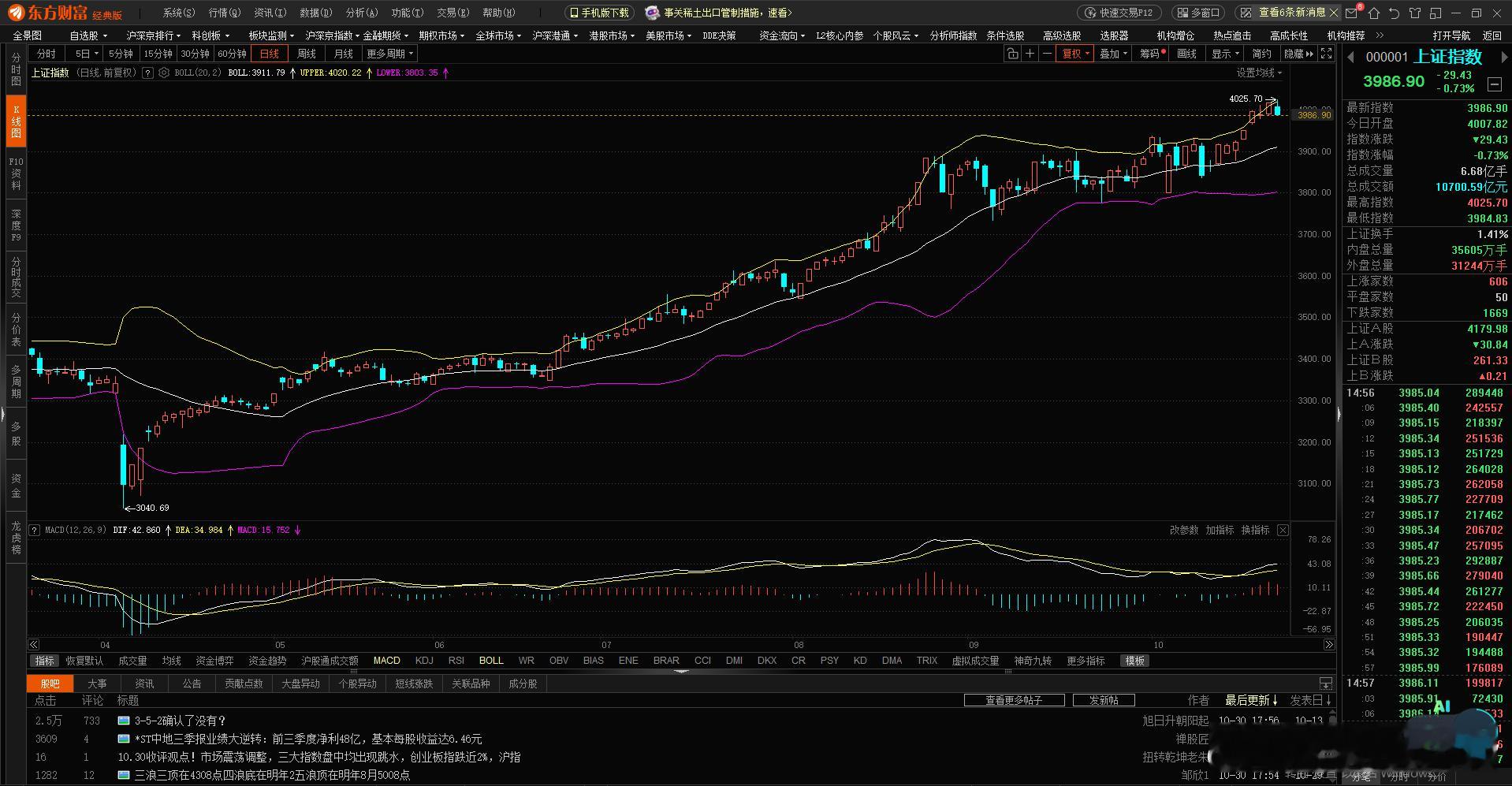The image size is (1512, 786).
Task: Open the 更多周期 period dropdown
Action: [x=390, y=54]
